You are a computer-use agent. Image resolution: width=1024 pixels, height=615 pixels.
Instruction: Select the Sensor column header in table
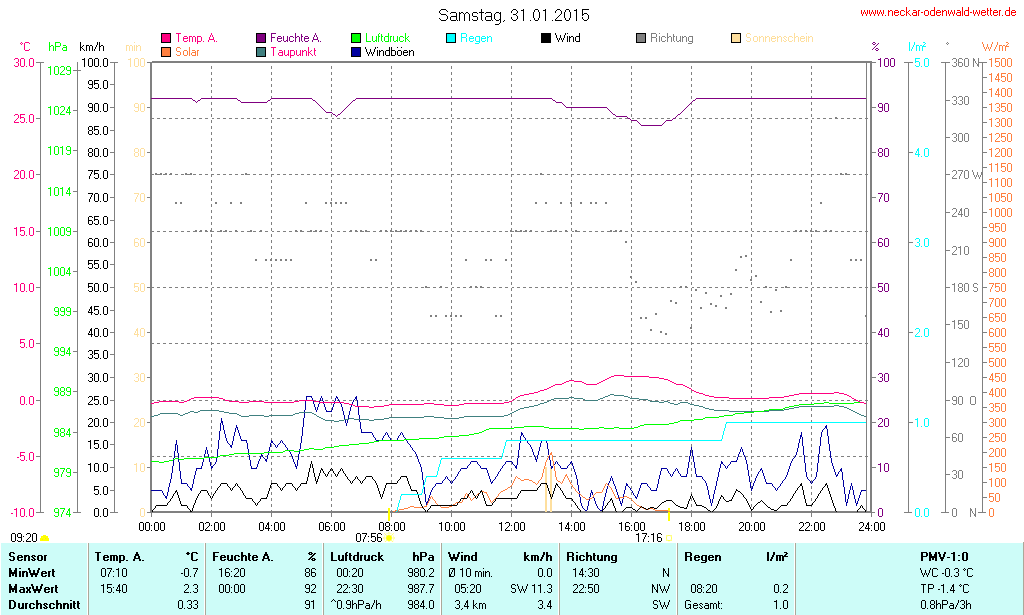coord(26,556)
